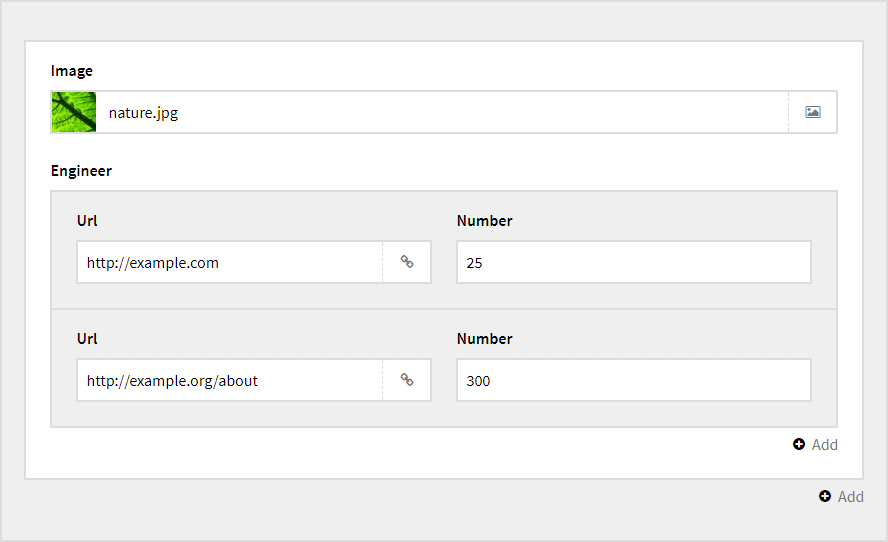Click the Engineer section label
Viewport: 888px width, 542px height.
pyautogui.click(x=81, y=171)
